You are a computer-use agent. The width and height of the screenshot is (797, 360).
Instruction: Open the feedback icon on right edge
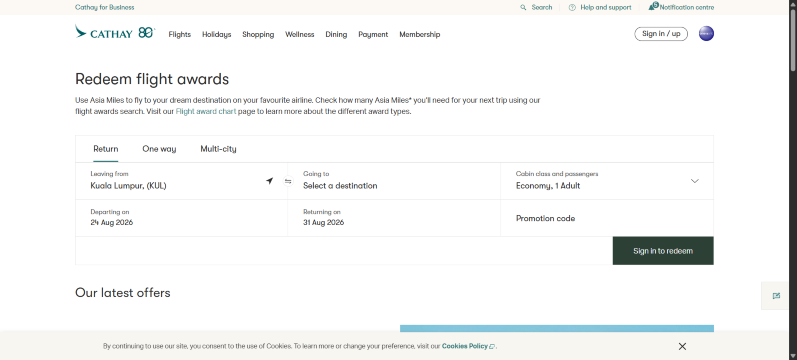[776, 295]
